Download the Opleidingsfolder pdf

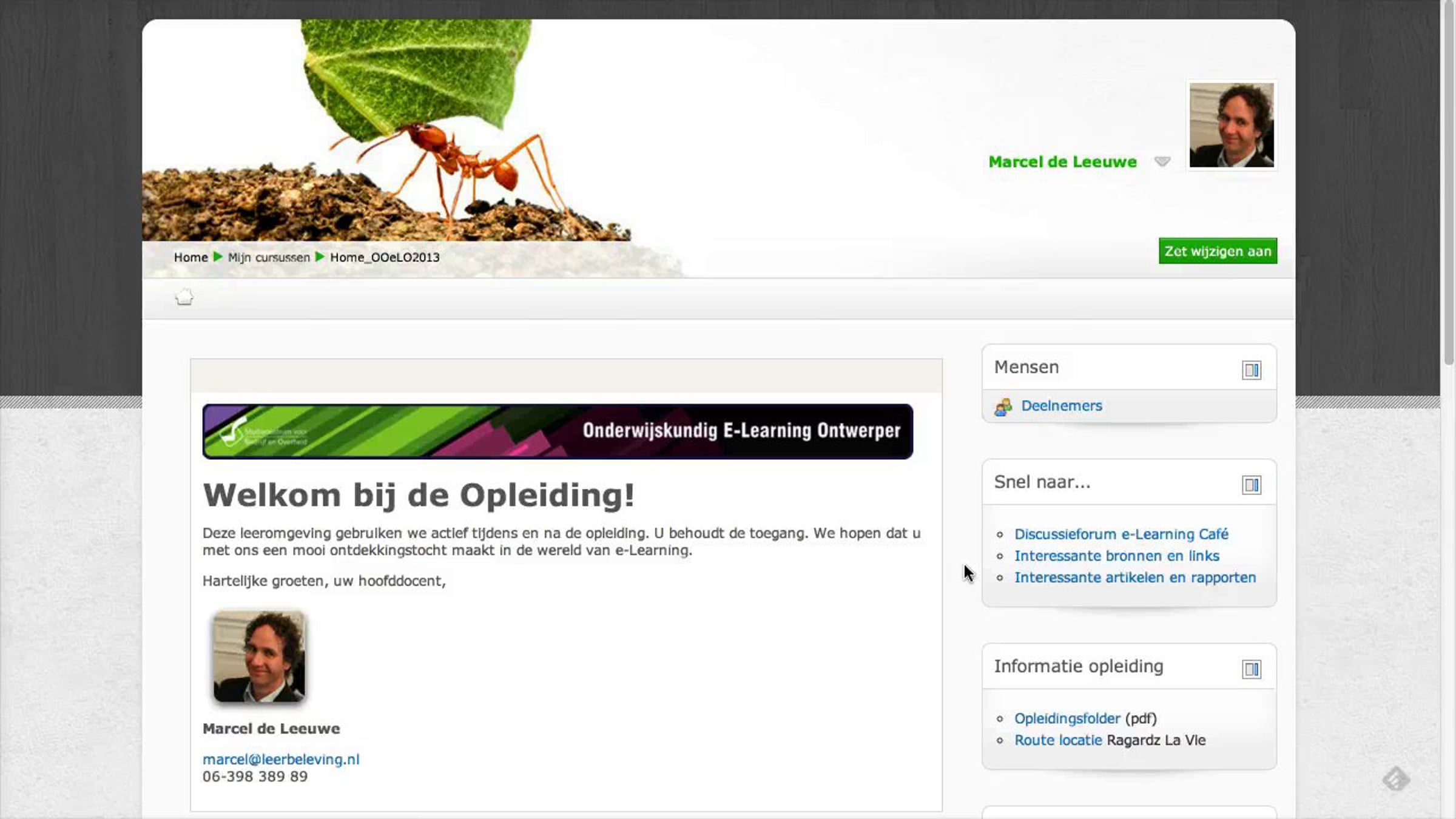pos(1067,719)
